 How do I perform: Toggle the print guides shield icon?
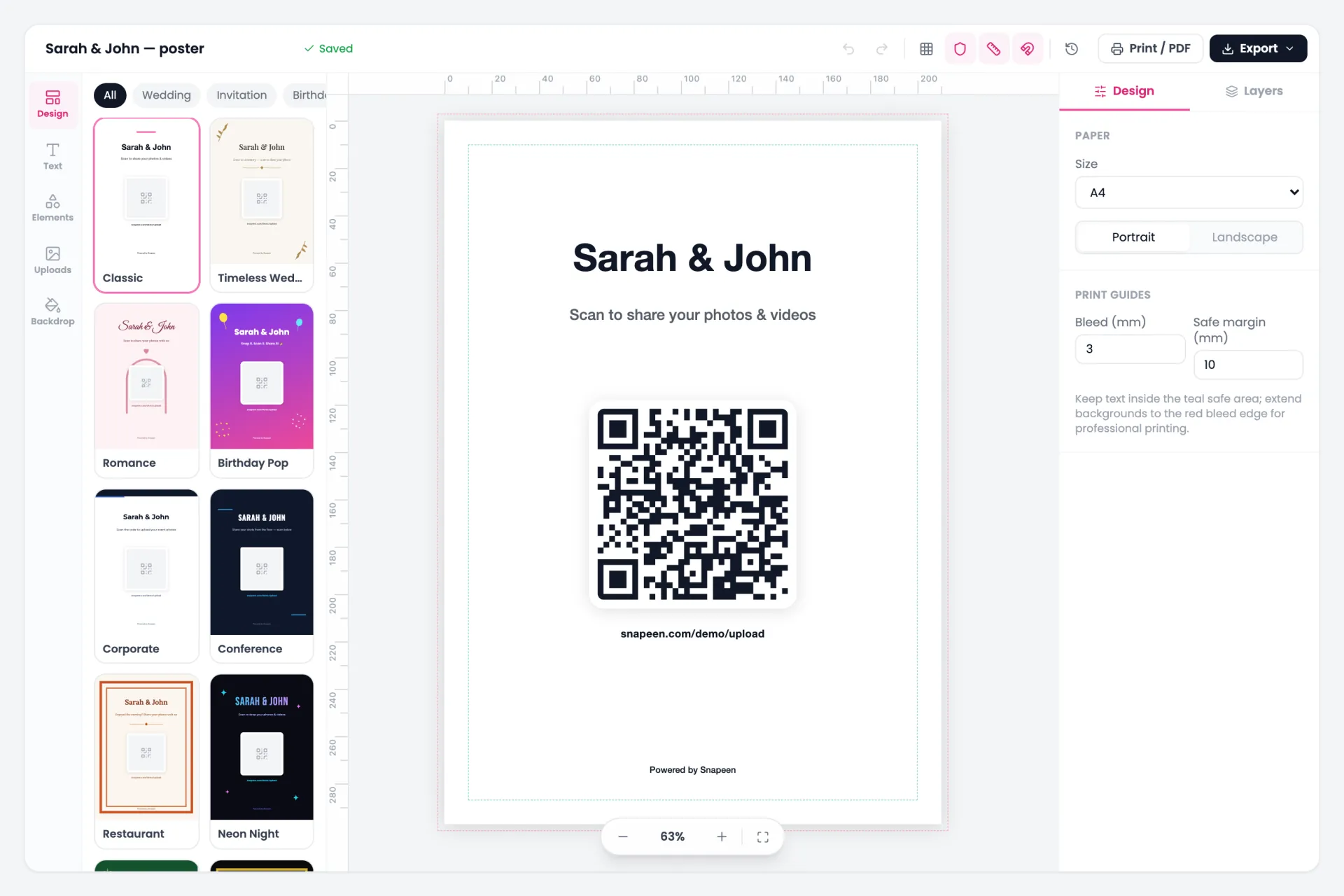click(960, 49)
